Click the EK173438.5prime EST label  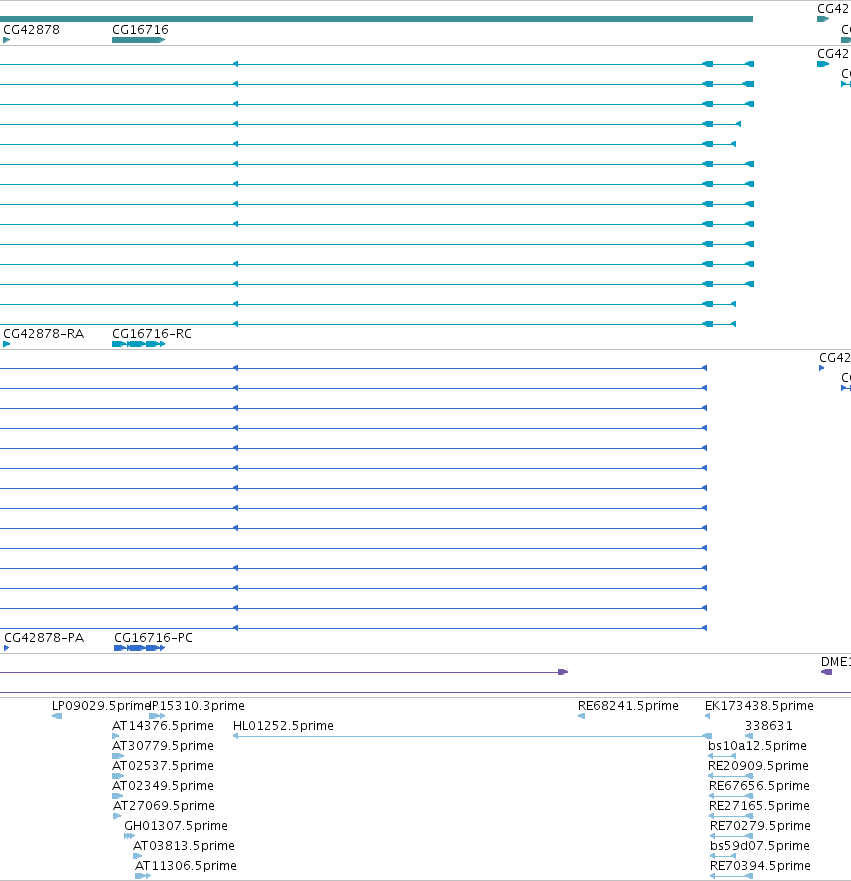click(759, 706)
